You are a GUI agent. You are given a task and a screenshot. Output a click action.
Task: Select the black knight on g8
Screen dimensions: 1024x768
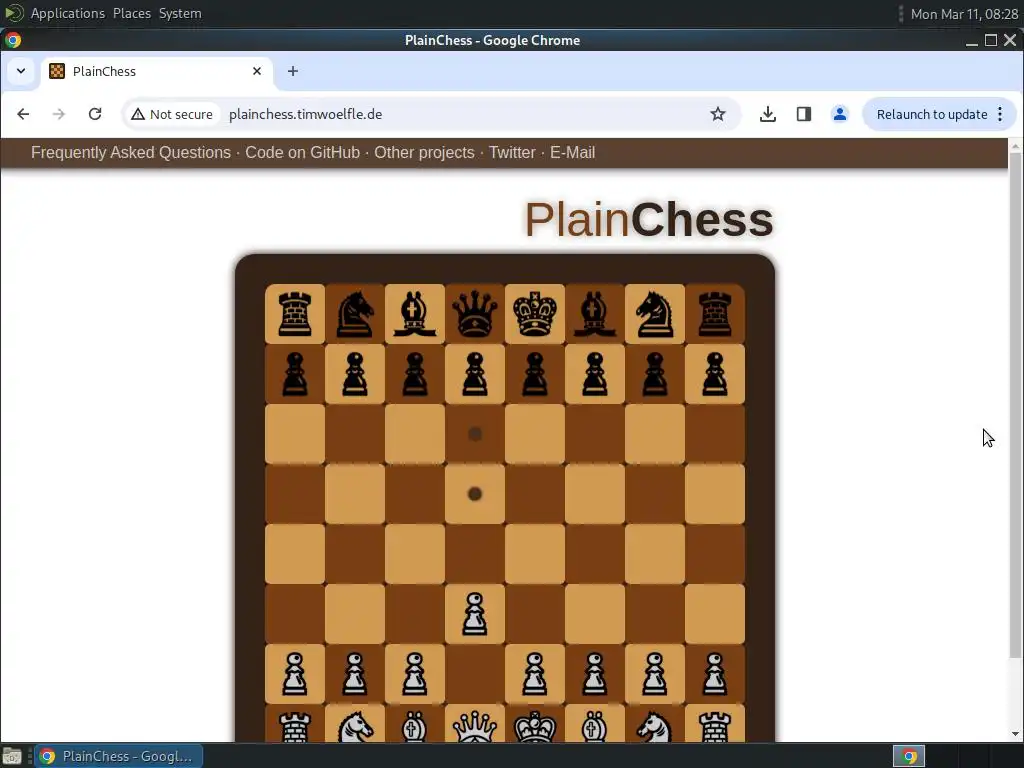pos(655,314)
